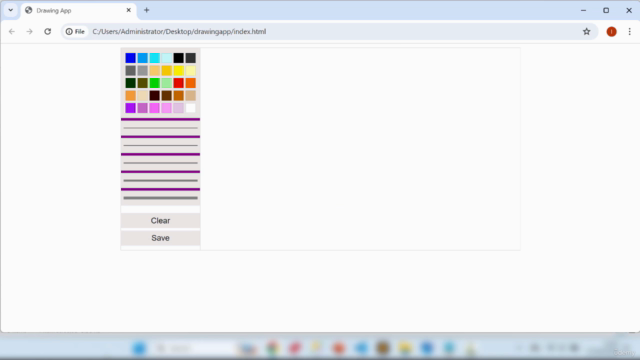Select the tan swatch above white
The height and width of the screenshot is (360, 640).
[191, 96]
